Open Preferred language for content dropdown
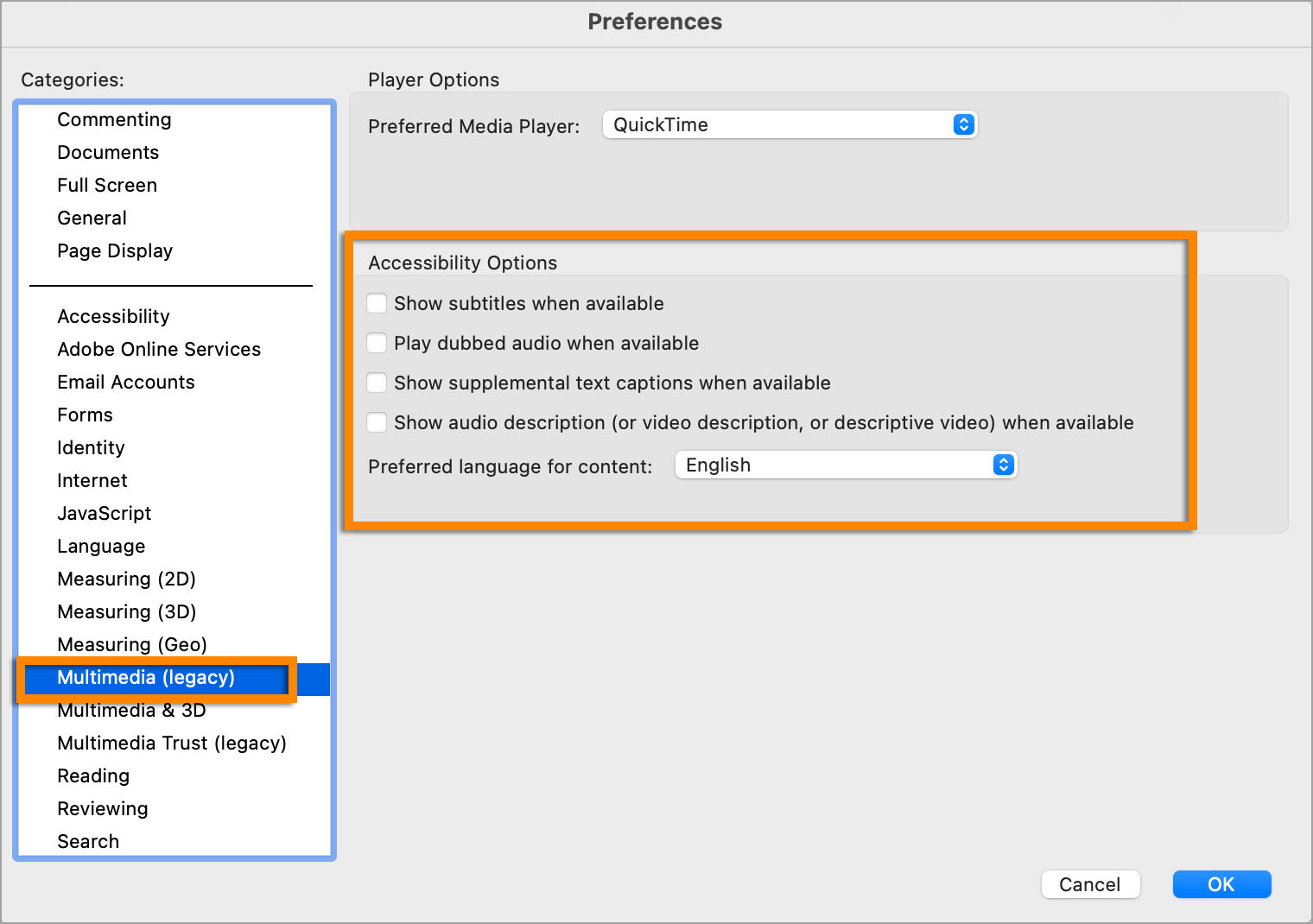Viewport: 1313px width, 924px height. [846, 465]
